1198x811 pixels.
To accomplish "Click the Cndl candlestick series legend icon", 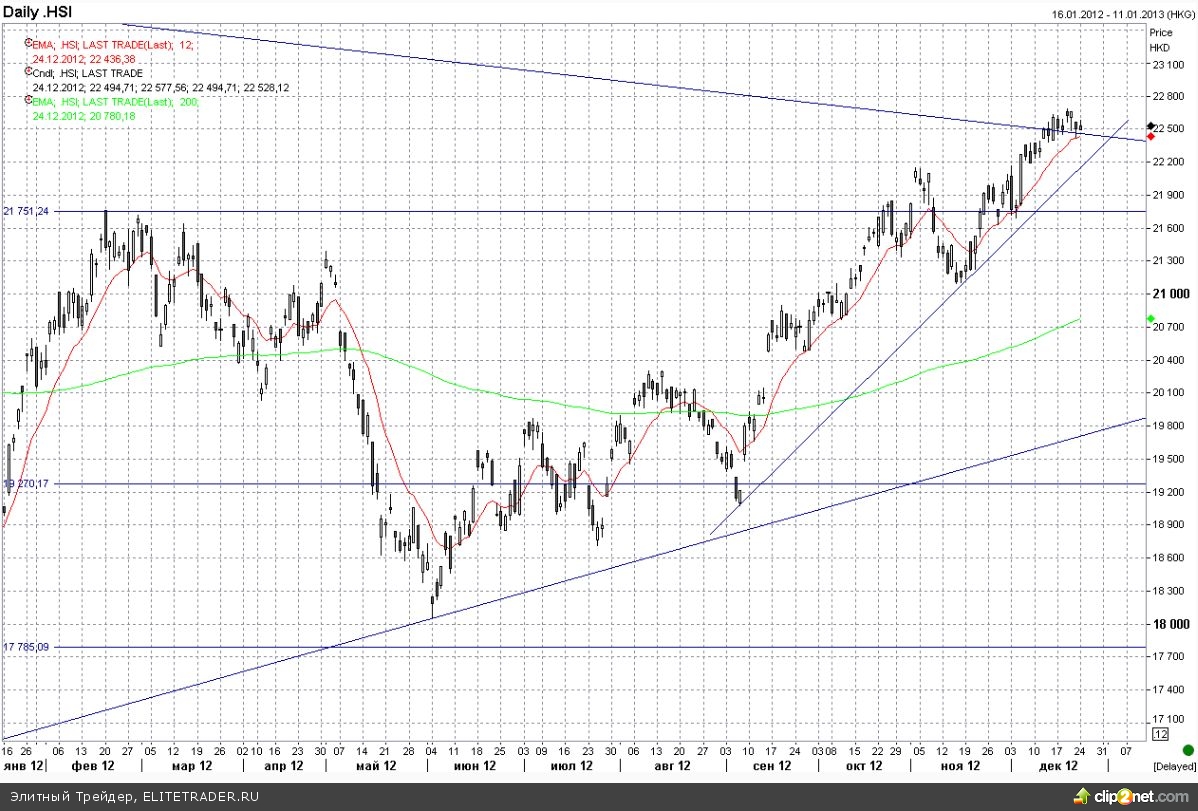I will (x=28, y=73).
